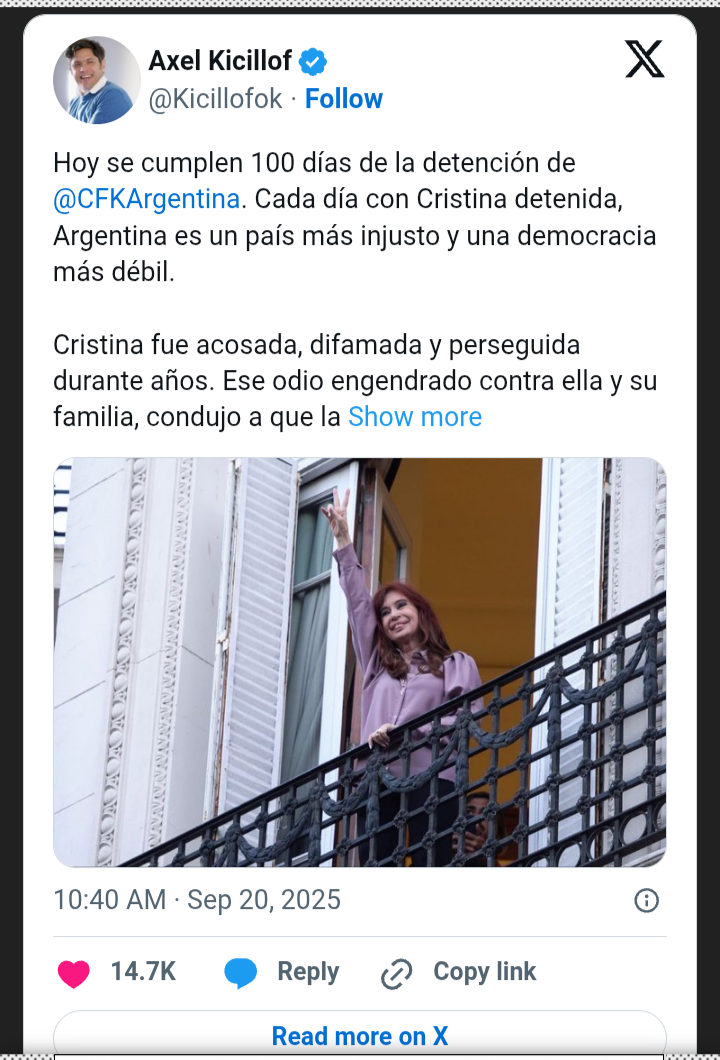Open the @CFKArgentina mention link

(147, 199)
